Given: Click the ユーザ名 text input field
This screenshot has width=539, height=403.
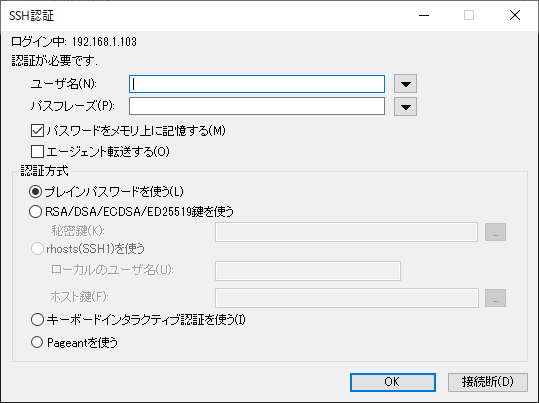Looking at the screenshot, I should tap(257, 84).
